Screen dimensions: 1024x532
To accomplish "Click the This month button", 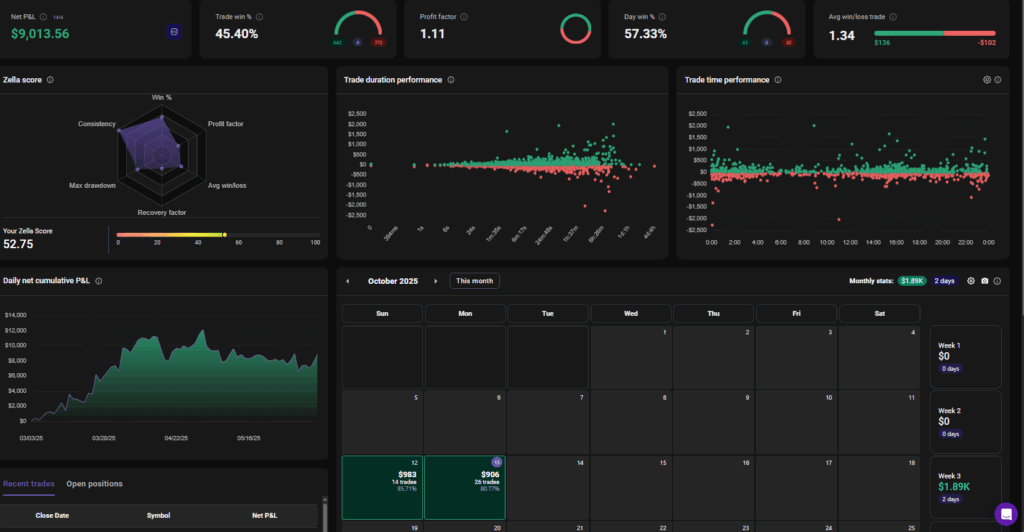I will pos(474,281).
